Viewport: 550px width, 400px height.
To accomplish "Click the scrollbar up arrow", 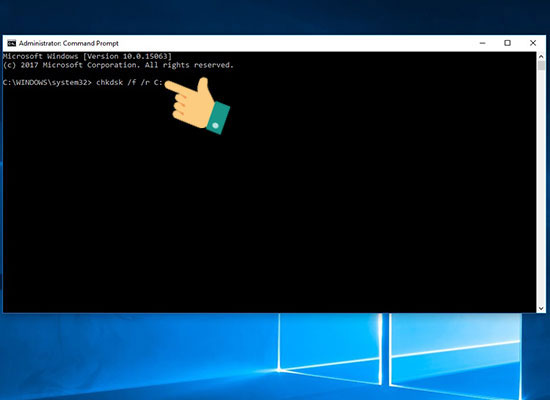I will point(541,56).
